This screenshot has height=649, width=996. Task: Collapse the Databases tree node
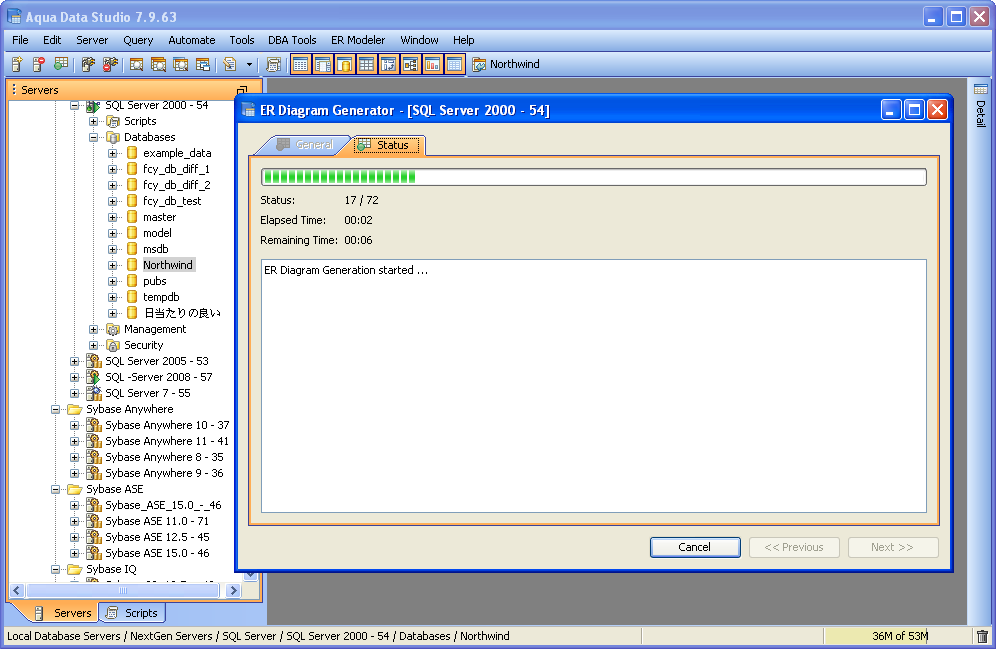pos(93,137)
